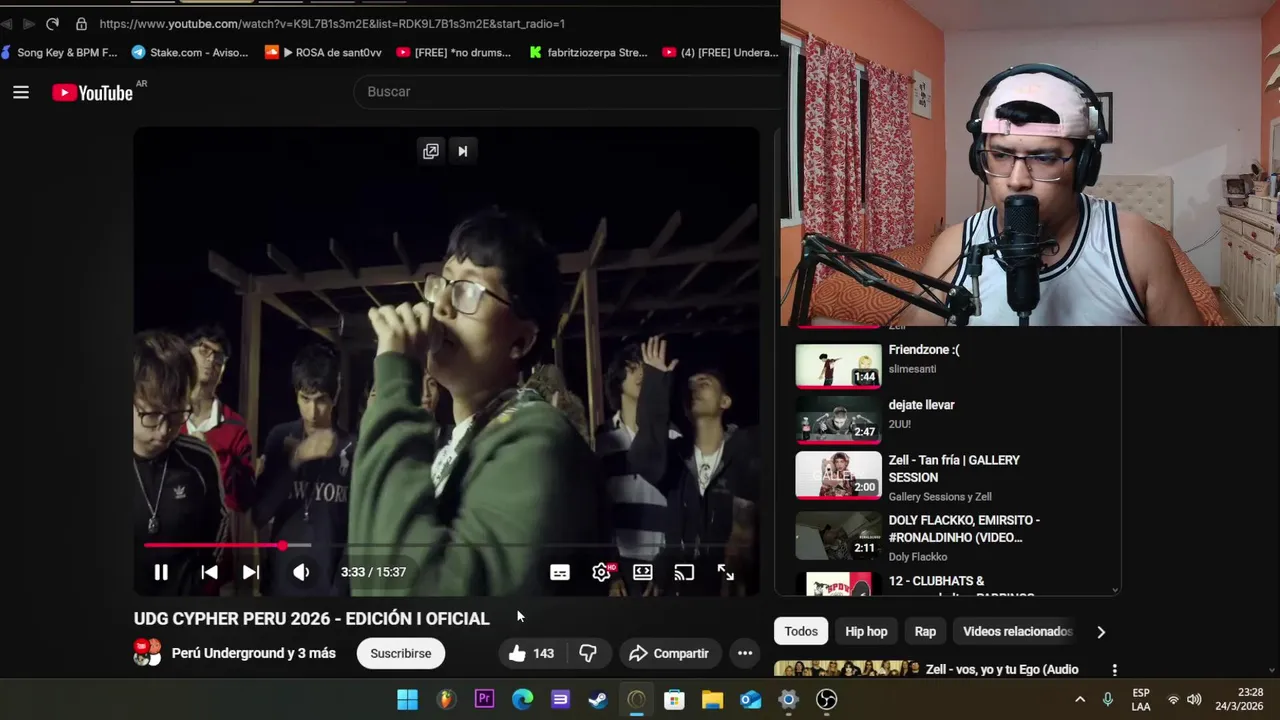Screen dimensions: 1280x720
Task: Mute the video using the speaker icon
Action: pos(301,572)
